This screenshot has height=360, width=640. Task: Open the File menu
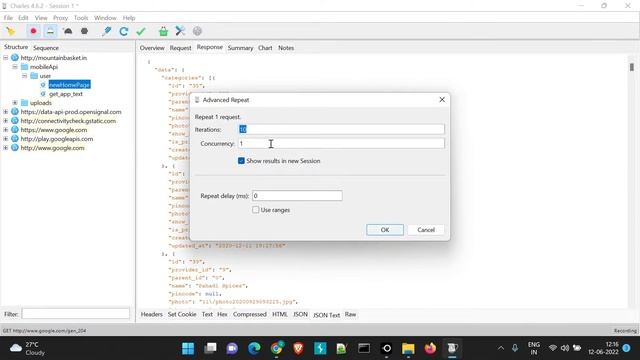(x=8, y=18)
